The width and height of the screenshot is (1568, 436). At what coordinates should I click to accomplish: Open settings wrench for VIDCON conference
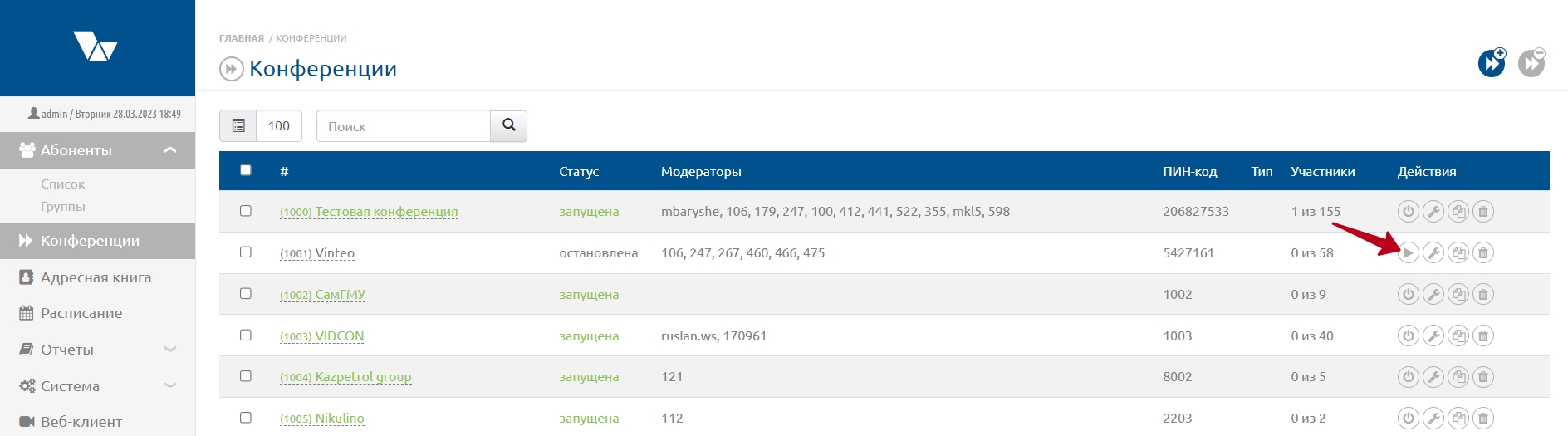coord(1433,336)
